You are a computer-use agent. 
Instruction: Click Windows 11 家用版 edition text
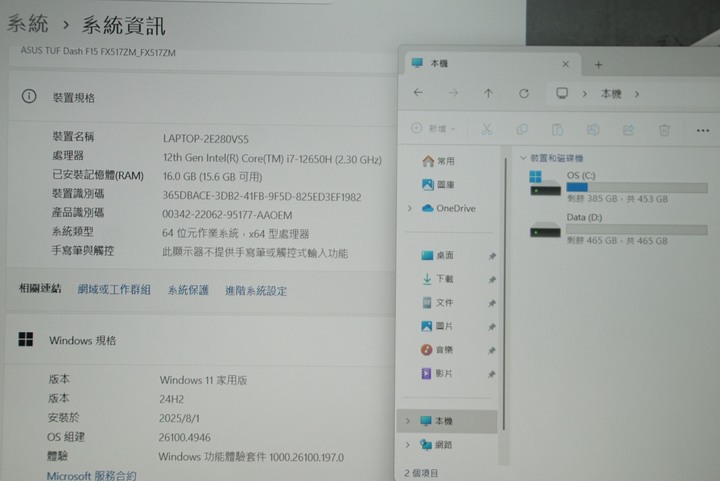tap(203, 380)
